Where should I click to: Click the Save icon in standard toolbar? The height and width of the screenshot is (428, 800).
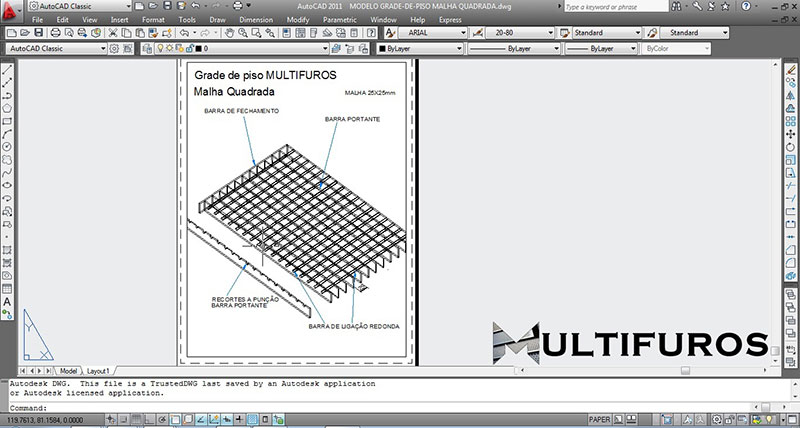(38, 33)
